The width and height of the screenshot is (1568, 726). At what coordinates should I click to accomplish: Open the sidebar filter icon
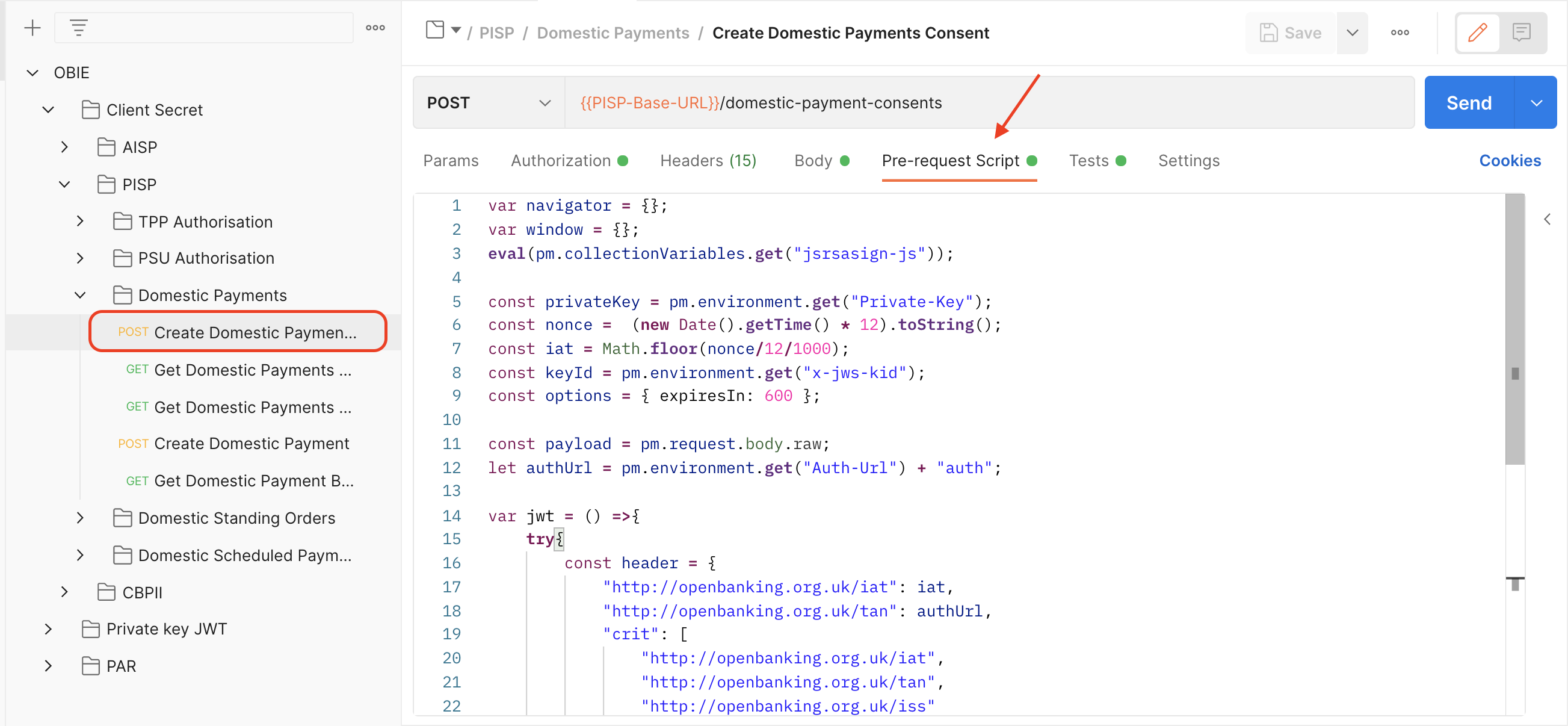pos(78,28)
